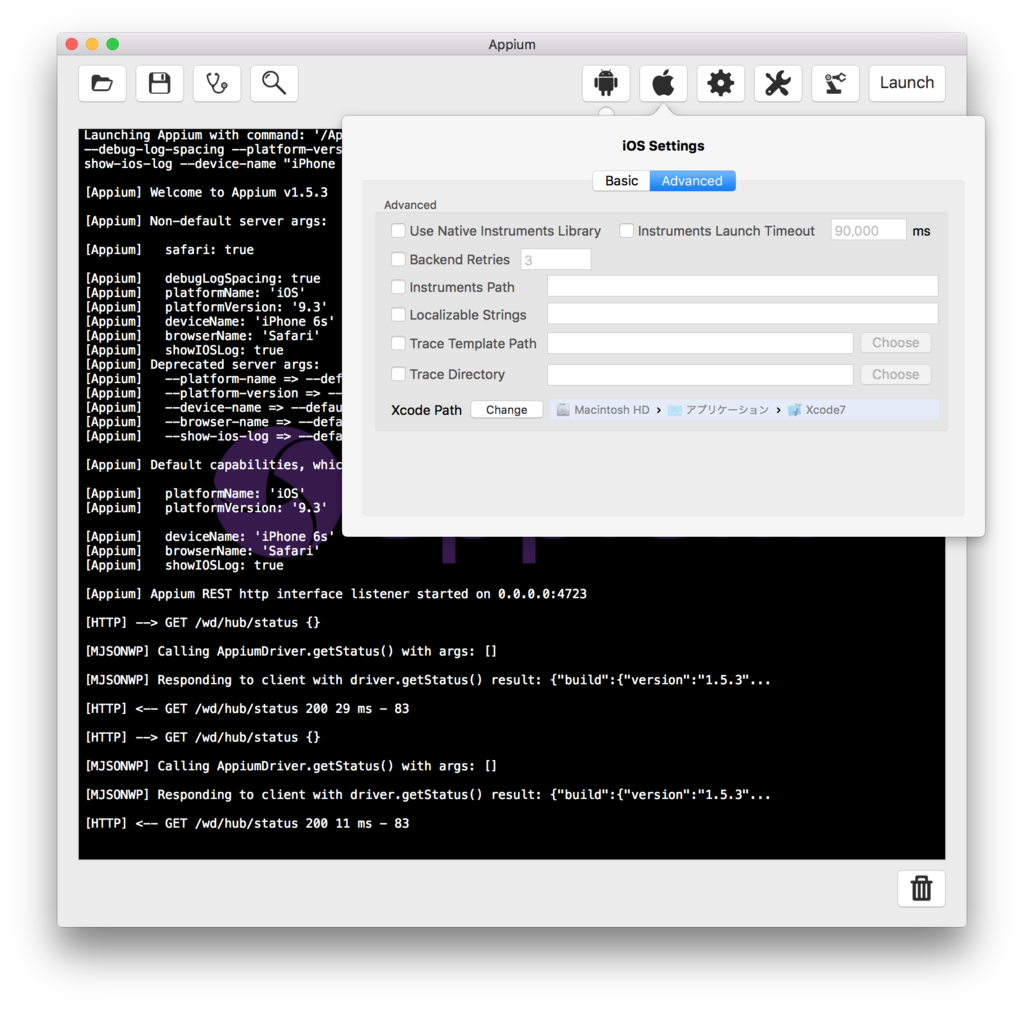1024x1009 pixels.
Task: Open a saved configuration with the folder icon
Action: 102,83
